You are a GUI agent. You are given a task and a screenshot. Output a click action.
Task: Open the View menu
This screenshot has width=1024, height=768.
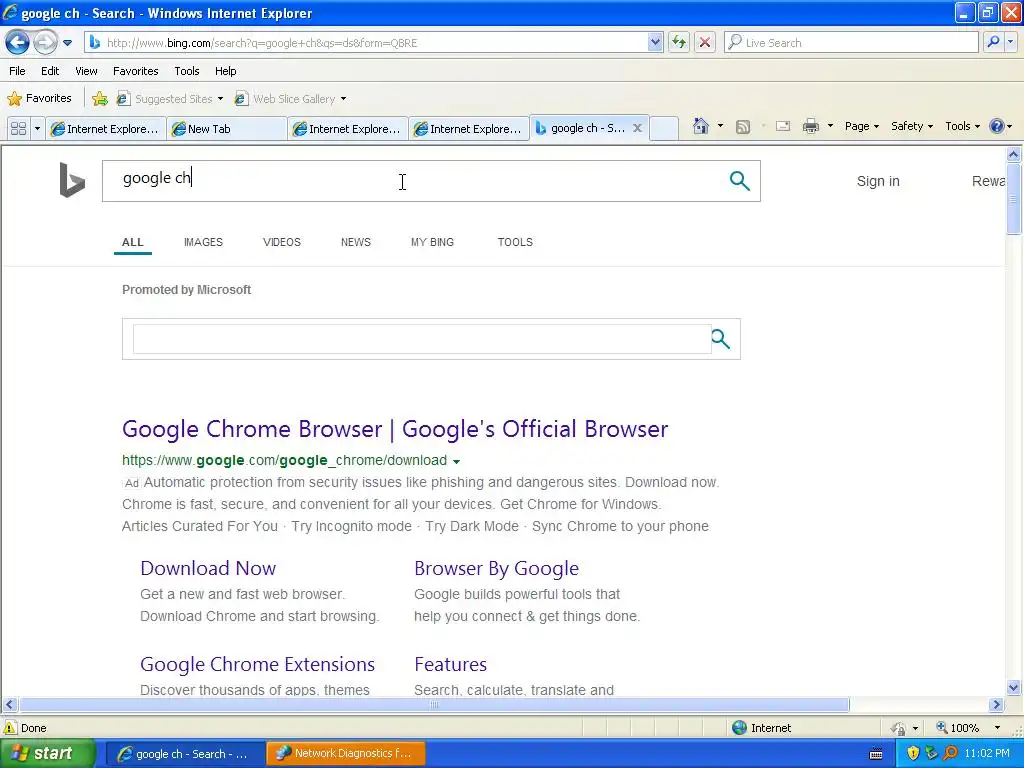[x=86, y=71]
